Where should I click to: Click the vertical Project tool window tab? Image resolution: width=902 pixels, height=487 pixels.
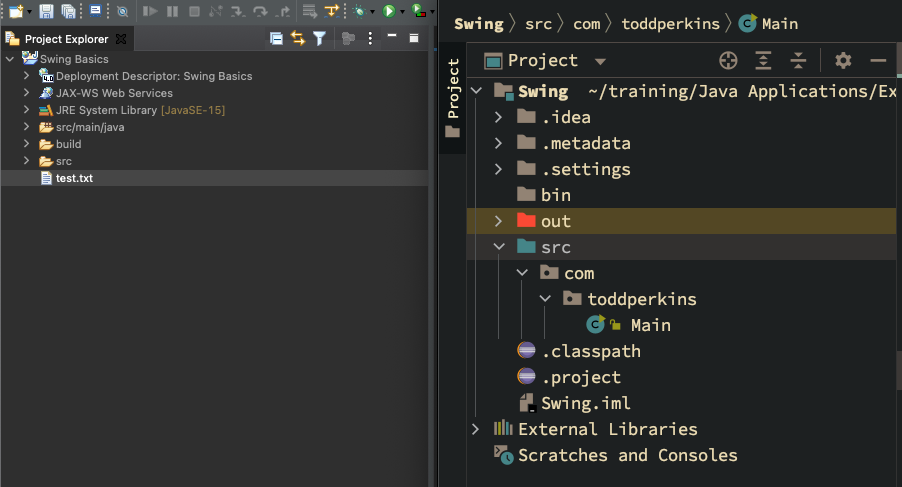tap(453, 98)
